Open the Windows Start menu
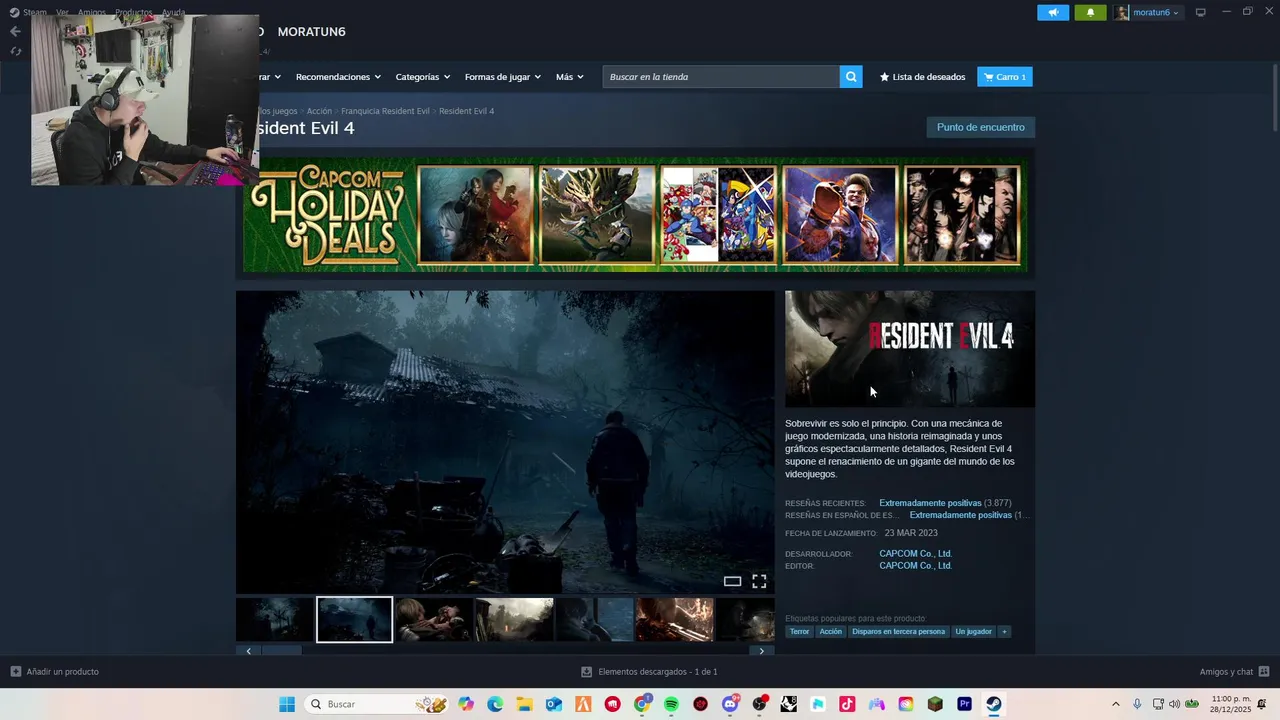The height and width of the screenshot is (720, 1280). point(287,704)
